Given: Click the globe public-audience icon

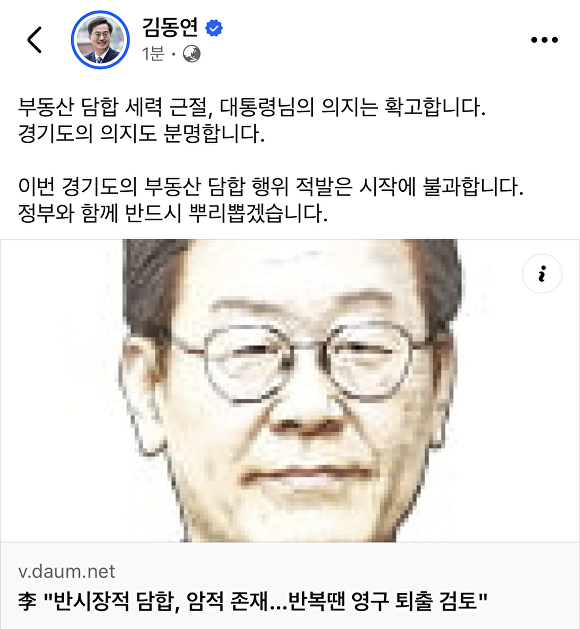Looking at the screenshot, I should [192, 54].
